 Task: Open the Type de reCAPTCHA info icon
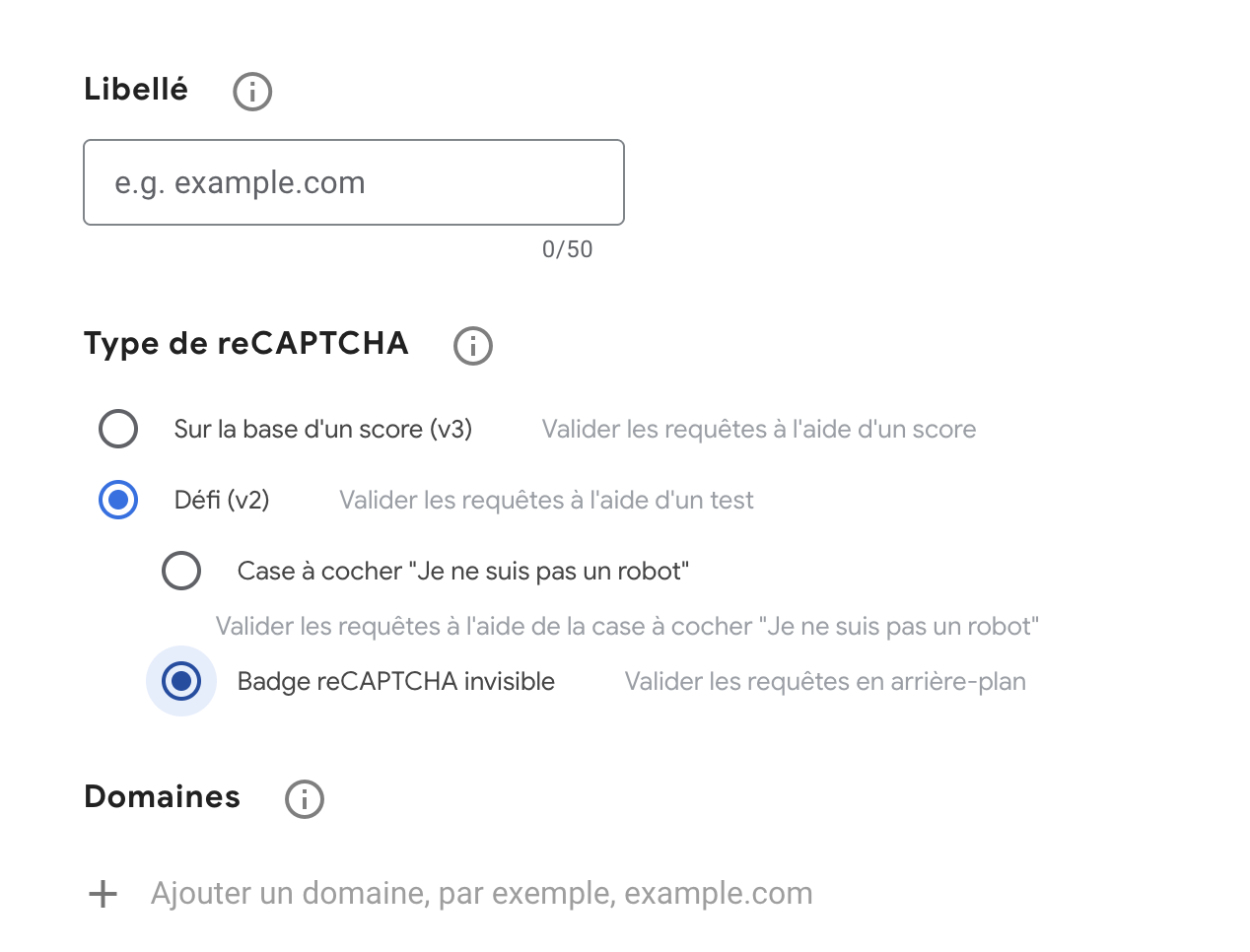473,346
